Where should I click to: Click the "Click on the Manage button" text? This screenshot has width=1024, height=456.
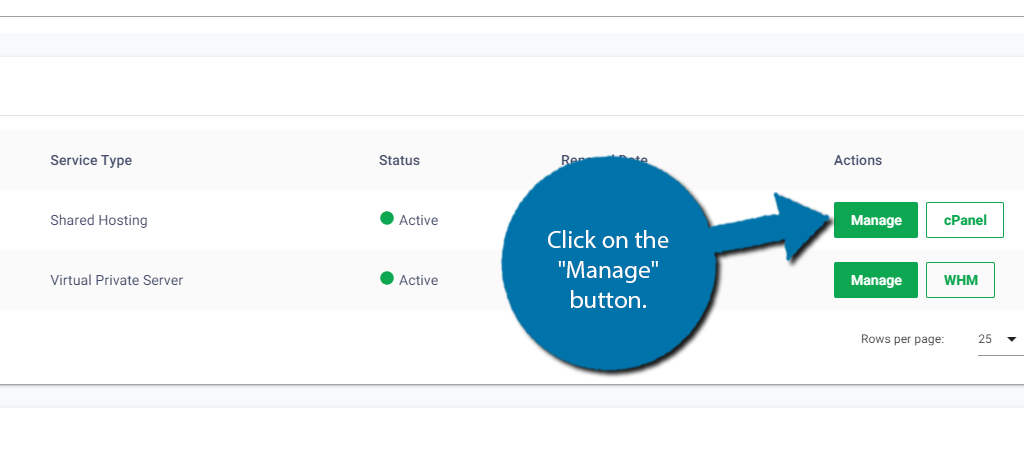[x=608, y=270]
